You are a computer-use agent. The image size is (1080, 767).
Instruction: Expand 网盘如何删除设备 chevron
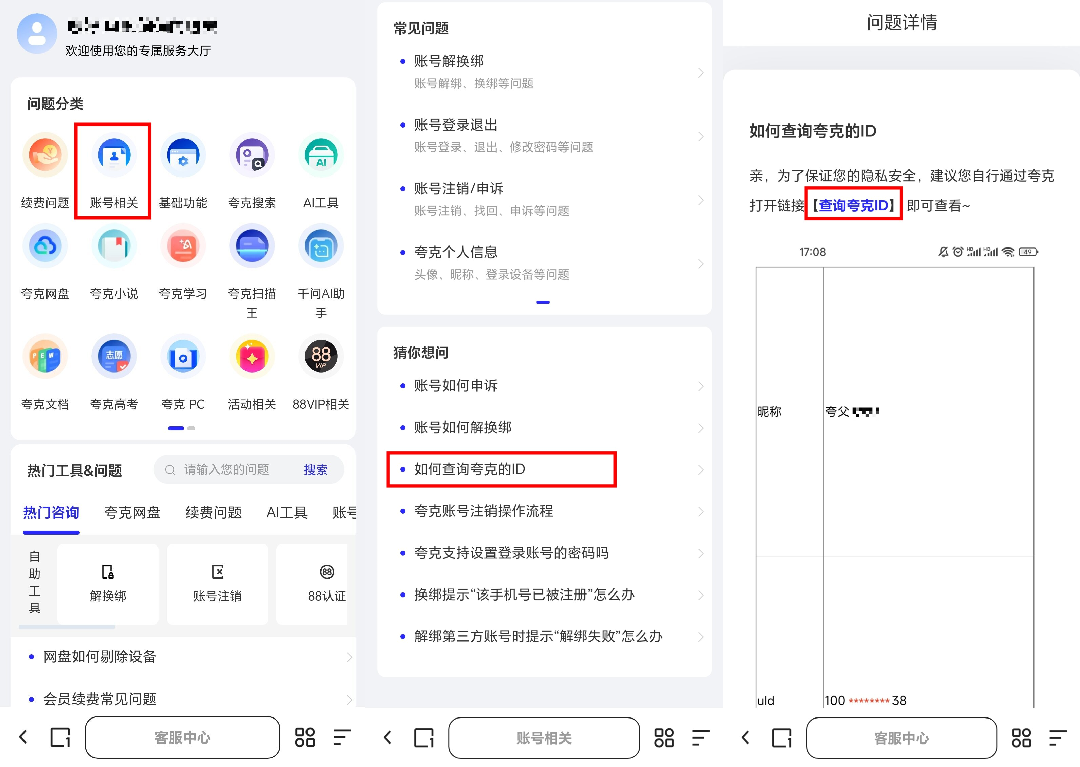[349, 658]
